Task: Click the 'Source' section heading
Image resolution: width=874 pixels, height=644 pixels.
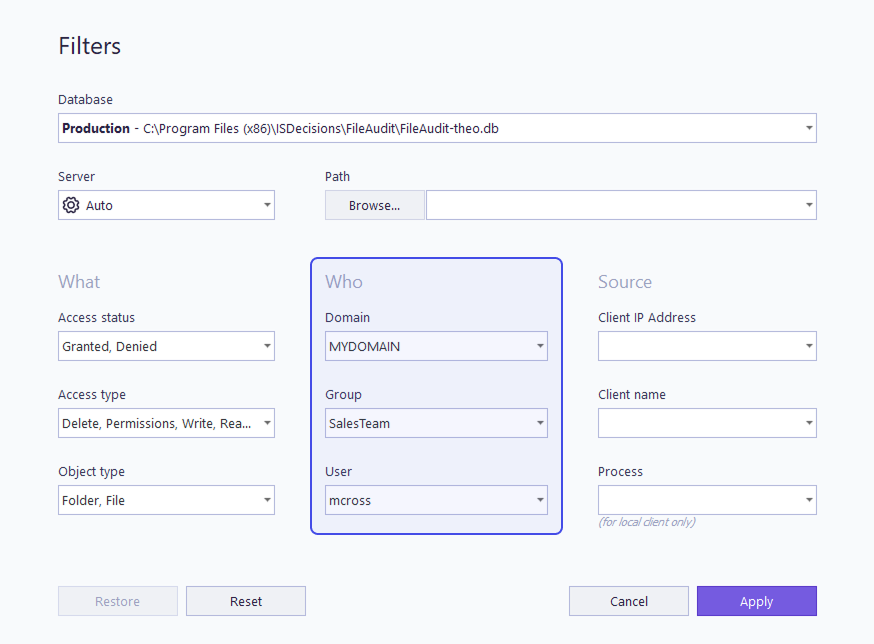Action: click(x=625, y=282)
